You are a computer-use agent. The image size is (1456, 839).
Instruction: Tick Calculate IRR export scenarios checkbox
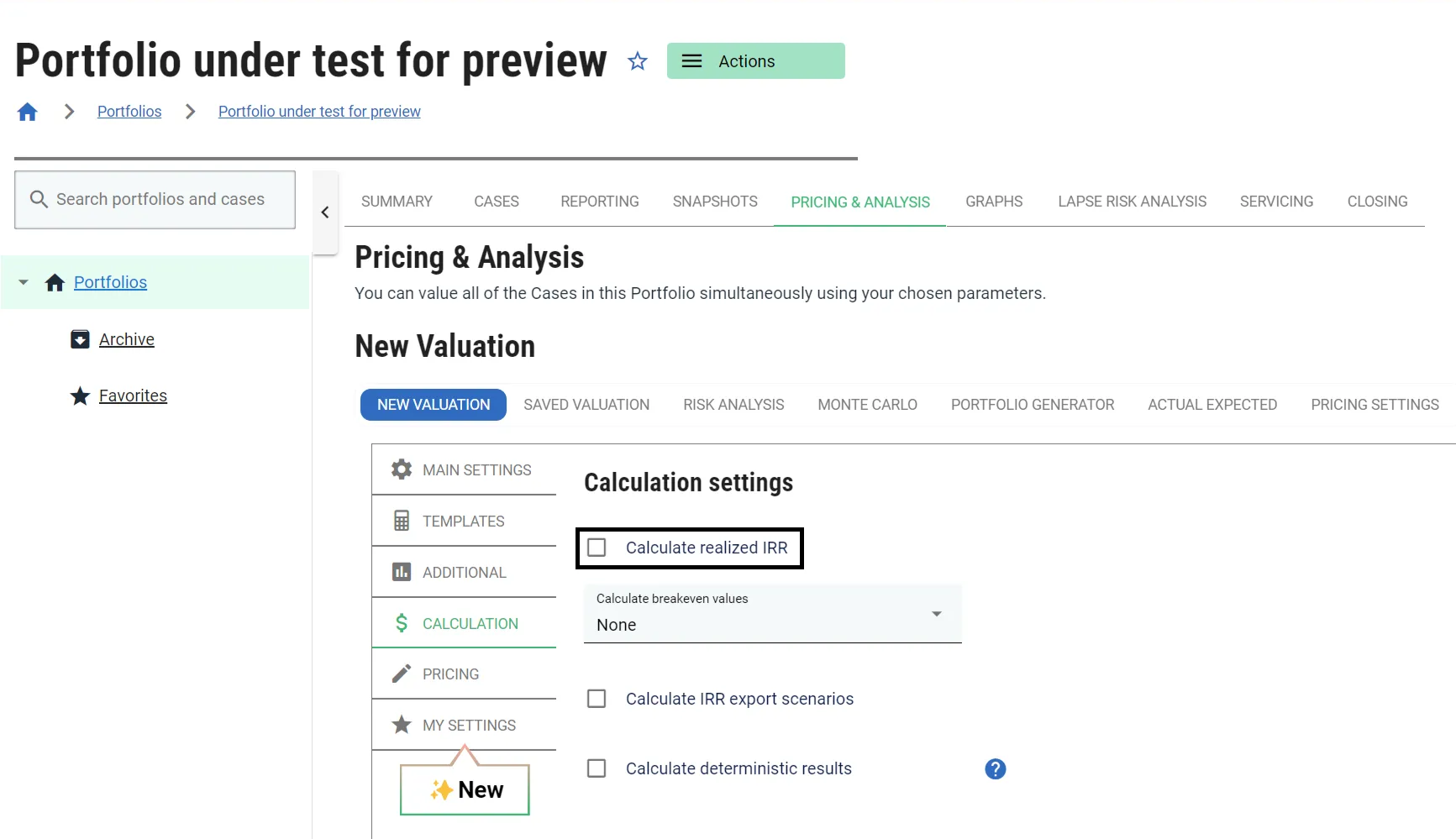click(x=597, y=699)
